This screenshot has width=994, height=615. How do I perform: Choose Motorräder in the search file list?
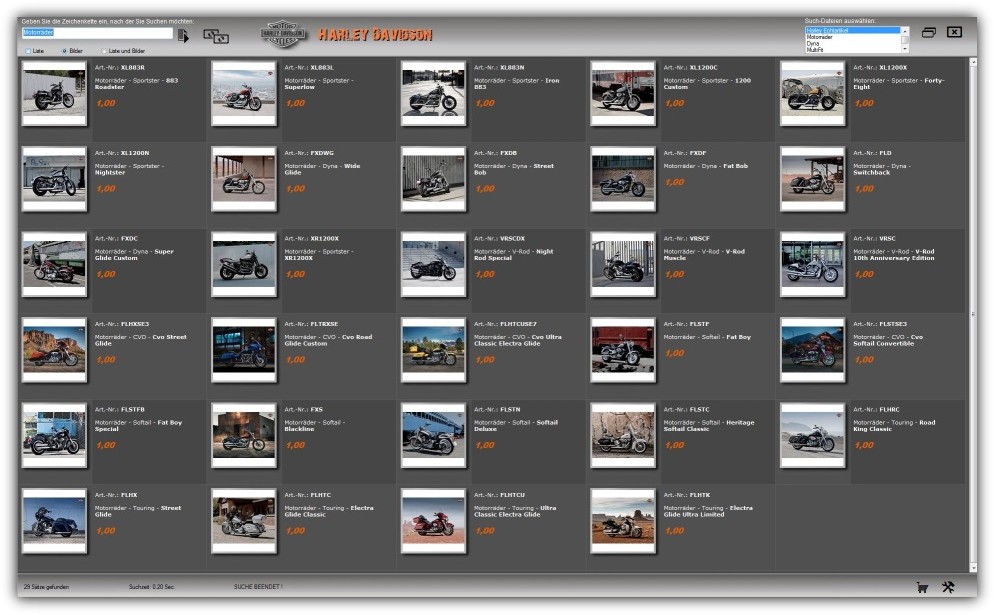click(x=820, y=37)
